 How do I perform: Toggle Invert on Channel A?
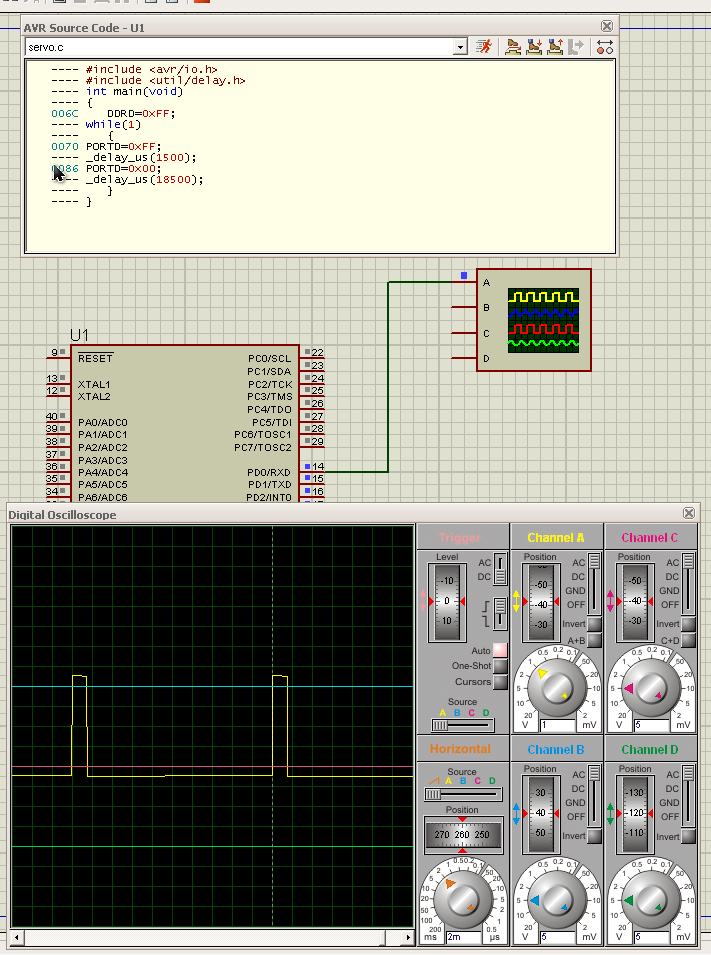pos(594,624)
